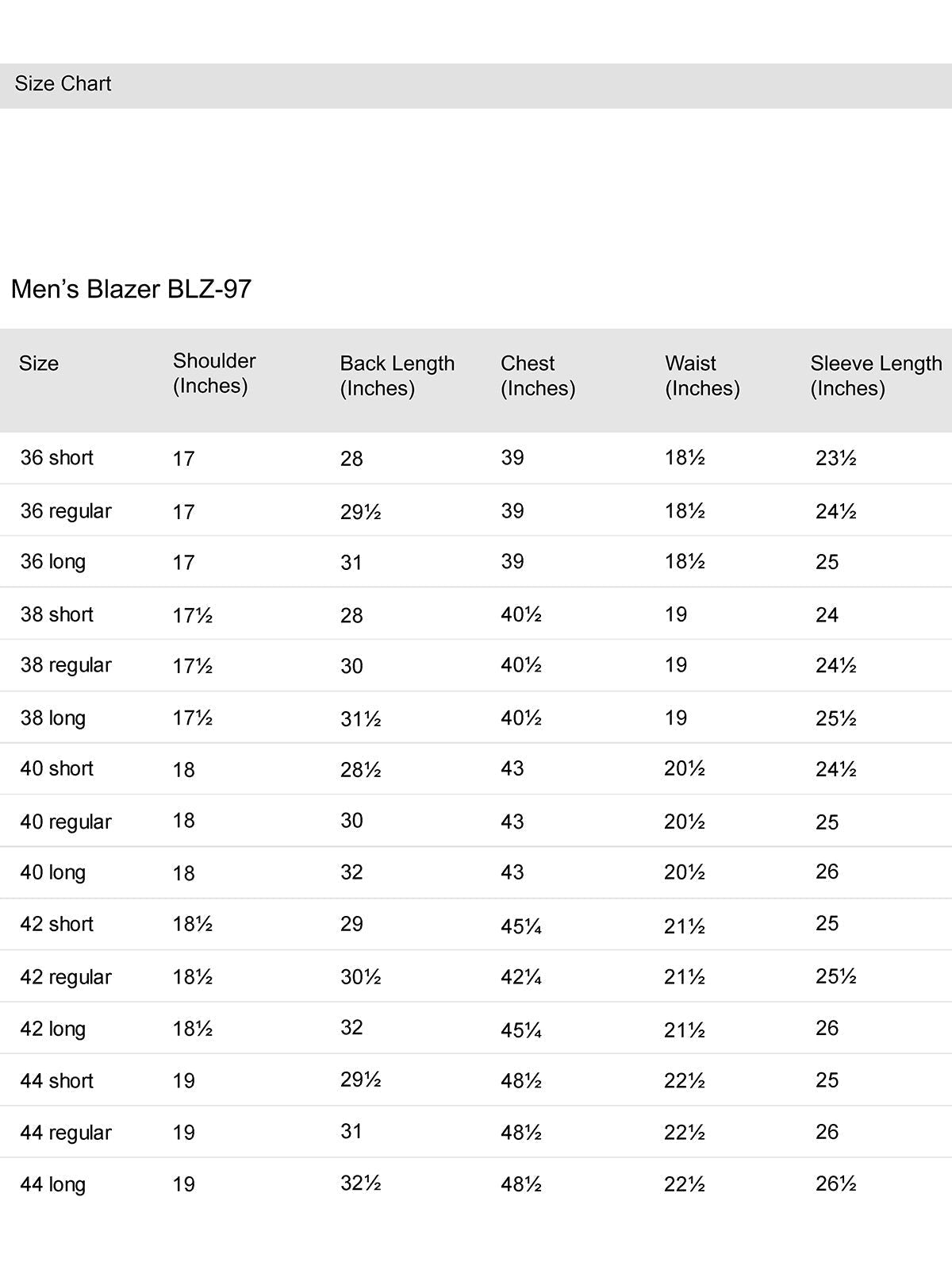Select the 38 long size row label
This screenshot has width=952, height=1270.
(x=52, y=718)
